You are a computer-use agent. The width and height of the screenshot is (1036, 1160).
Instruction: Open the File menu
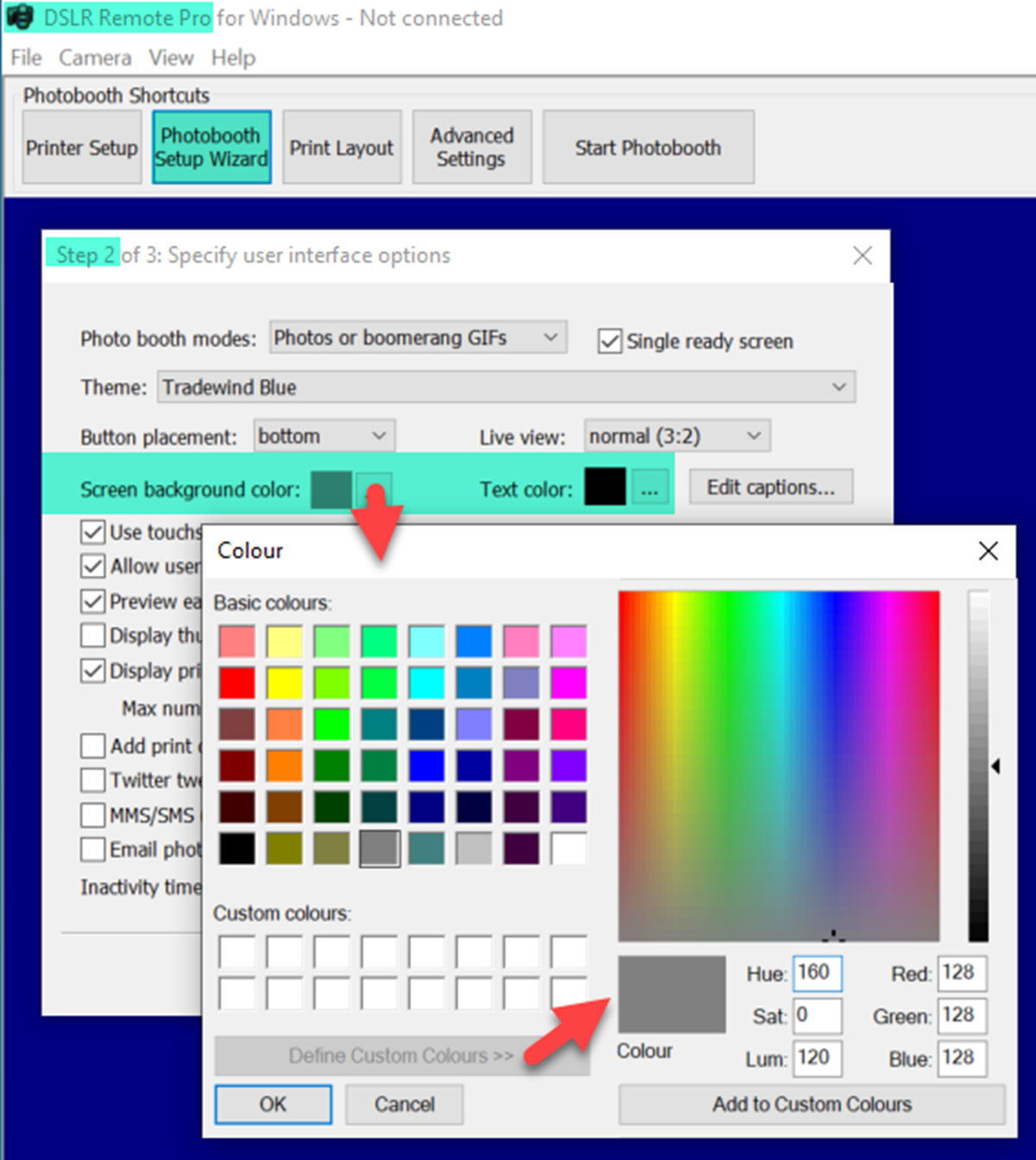click(x=26, y=58)
